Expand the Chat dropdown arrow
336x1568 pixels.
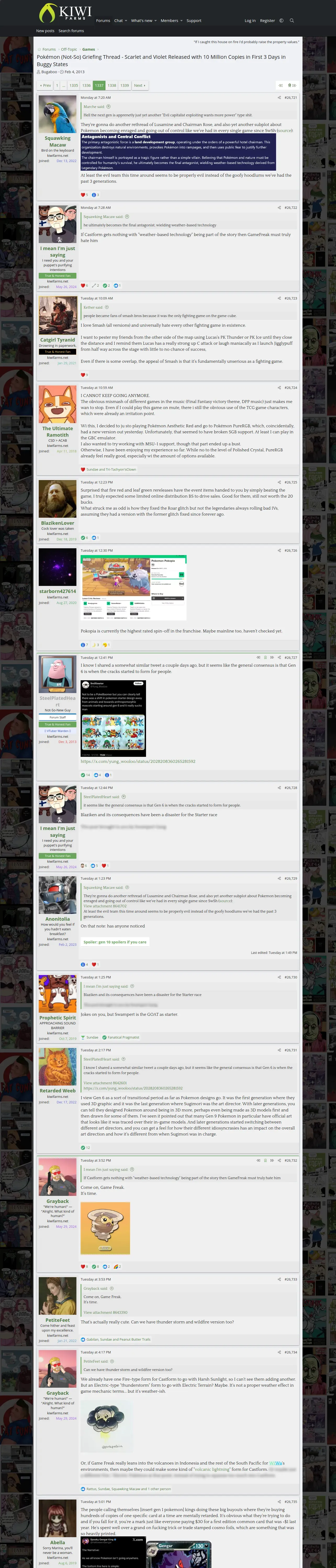[x=126, y=21]
